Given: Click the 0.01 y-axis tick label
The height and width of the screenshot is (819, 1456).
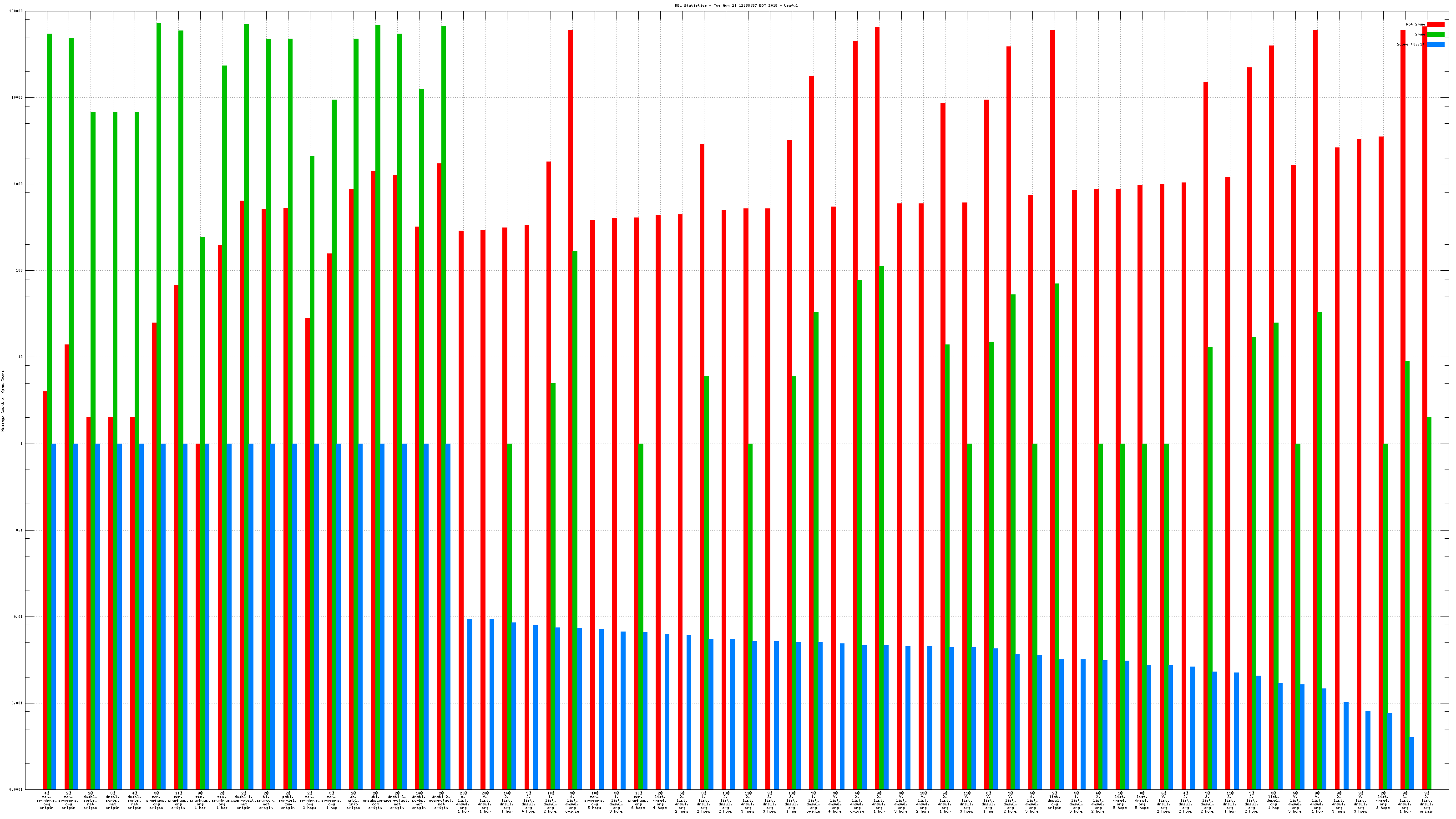Looking at the screenshot, I should point(19,617).
